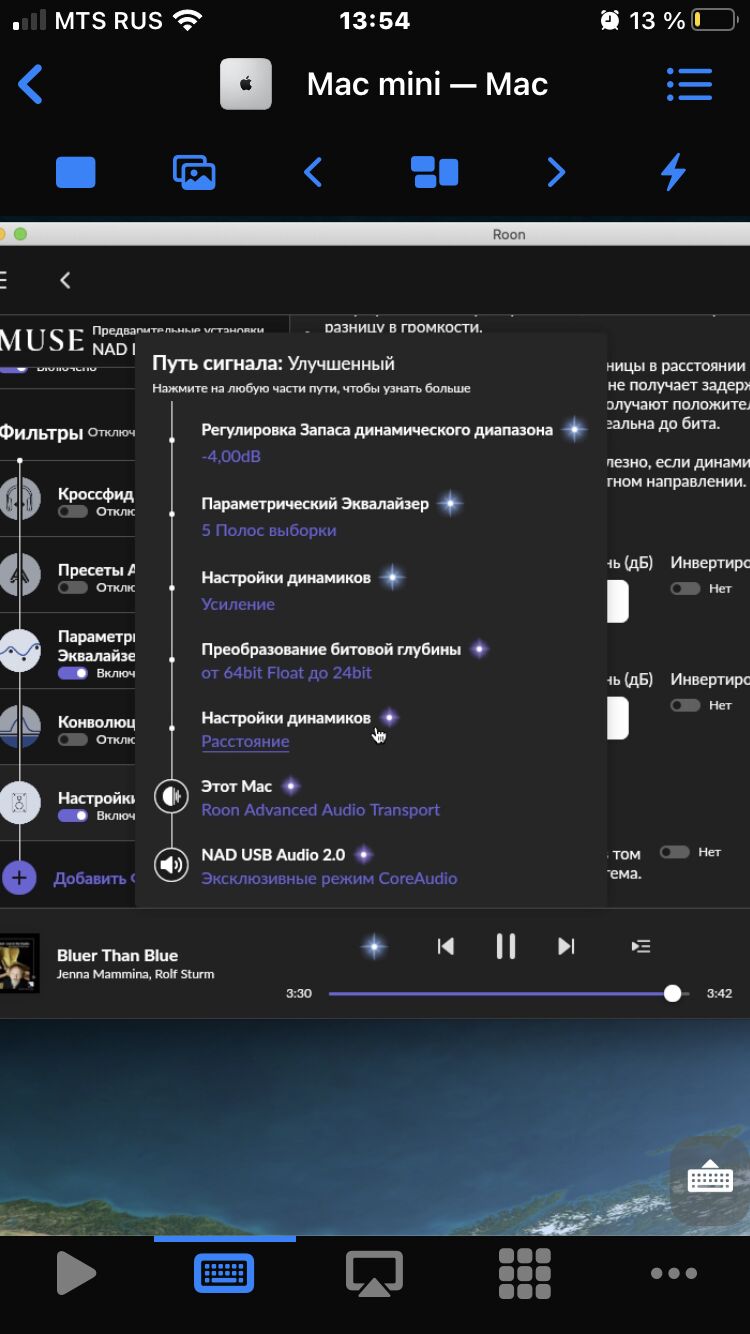The height and width of the screenshot is (1334, 750).
Task: Select the Кроссфид headphones filter icon
Action: click(19, 497)
